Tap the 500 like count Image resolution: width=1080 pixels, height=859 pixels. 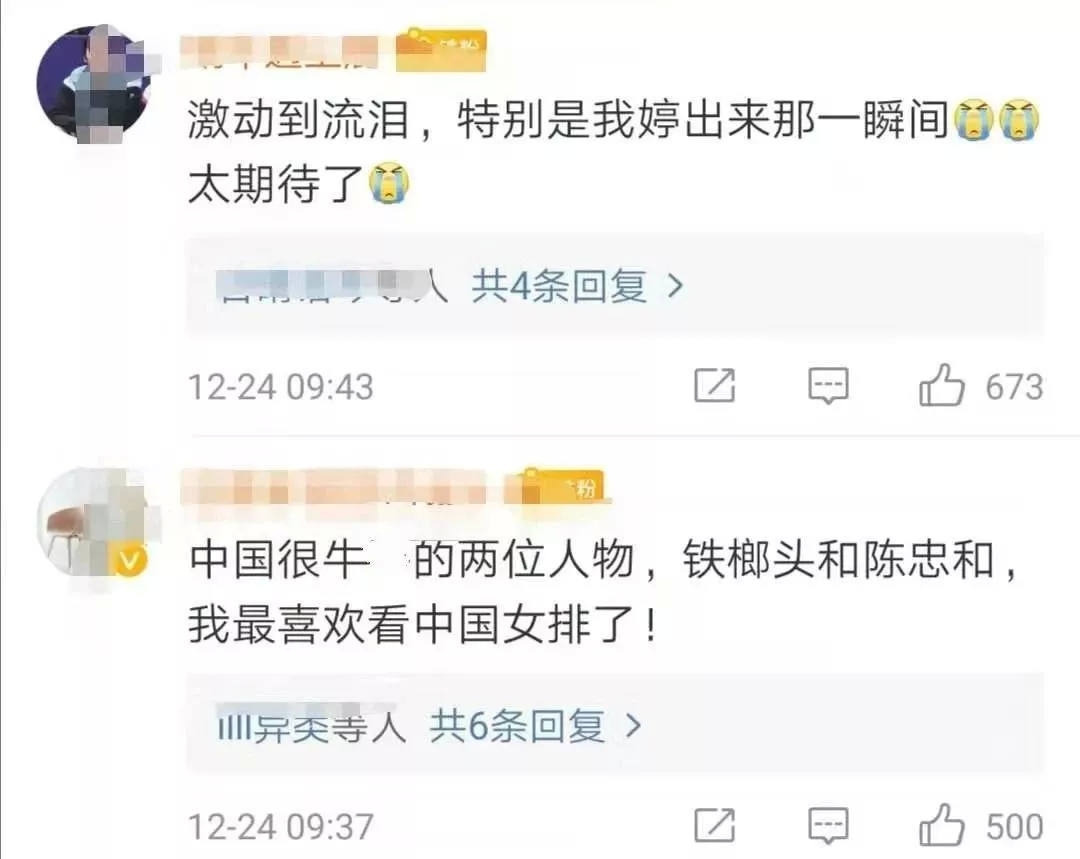click(x=1015, y=826)
